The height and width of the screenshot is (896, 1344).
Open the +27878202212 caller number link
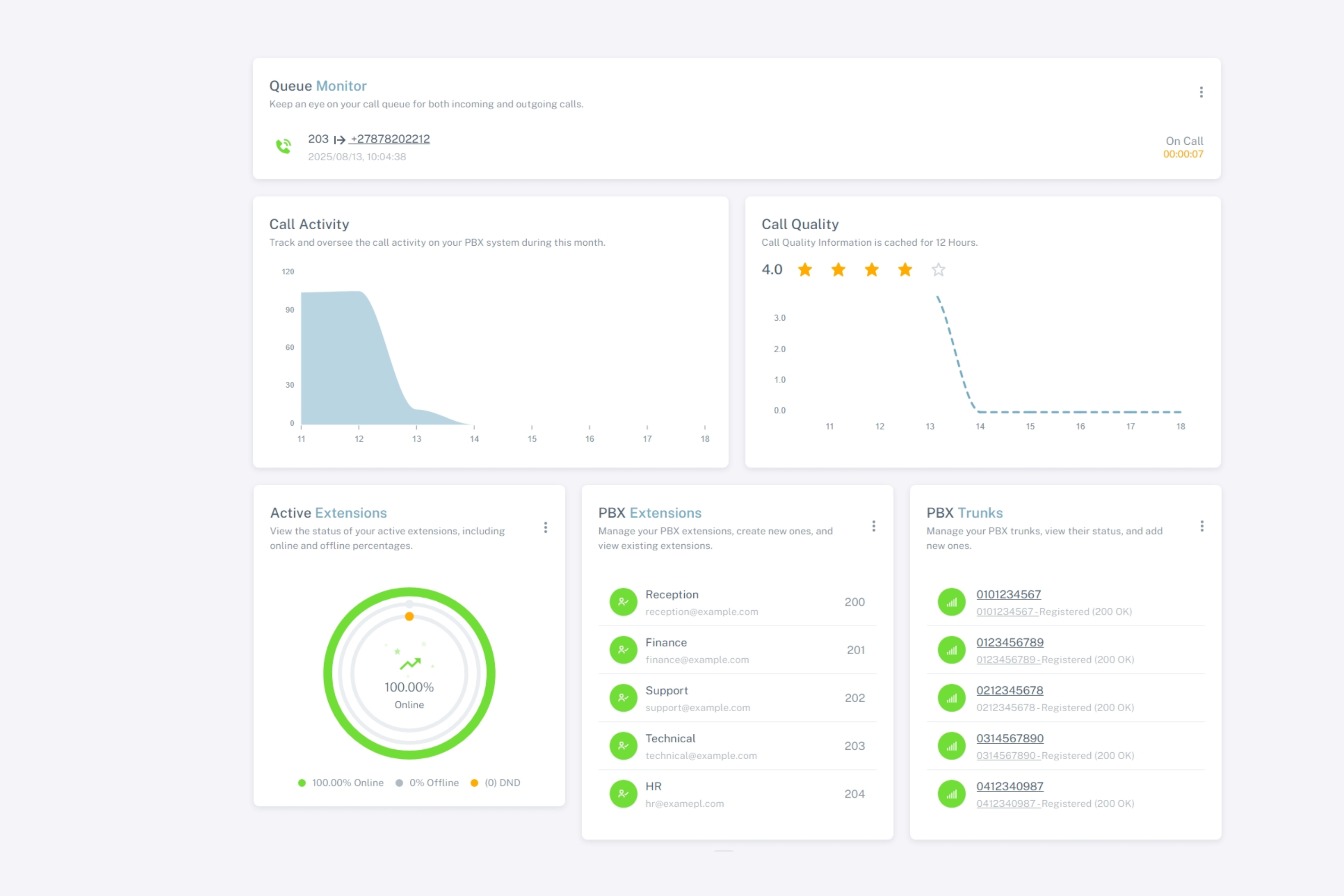tap(390, 139)
